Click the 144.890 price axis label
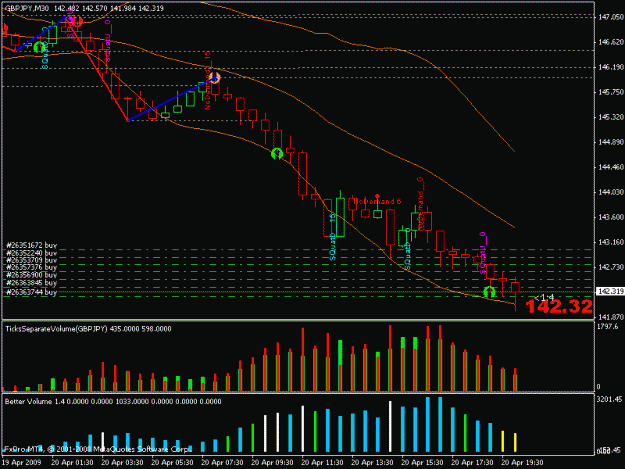625x469 pixels. point(611,142)
